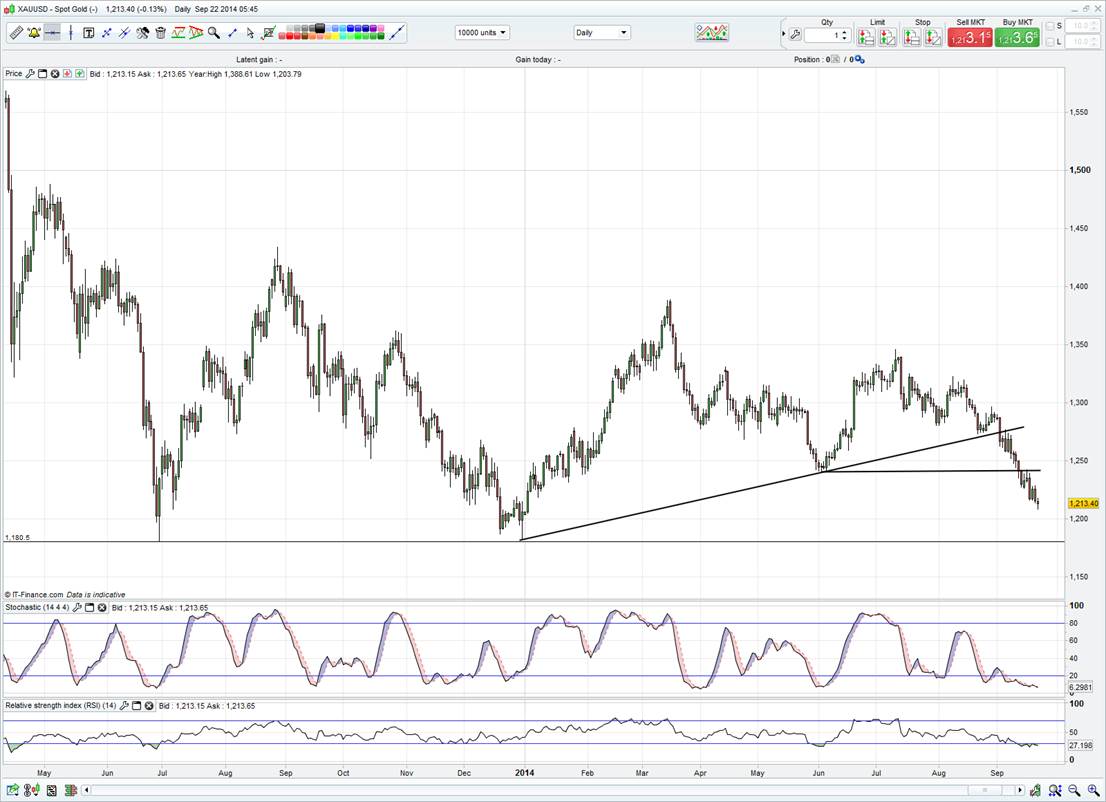Click the alarm bell alert icon
This screenshot has width=1106, height=802.
(x=34, y=33)
